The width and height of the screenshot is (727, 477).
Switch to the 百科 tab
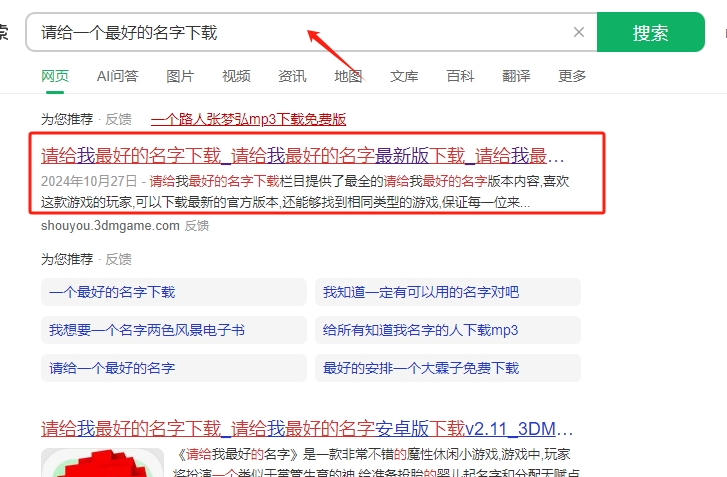coord(460,76)
